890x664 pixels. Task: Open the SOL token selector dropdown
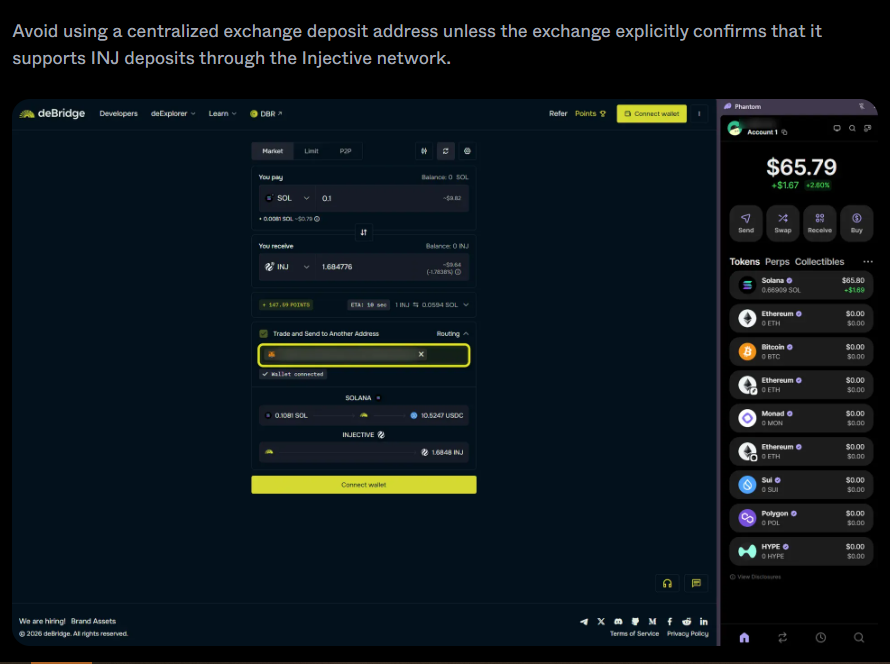(x=287, y=198)
